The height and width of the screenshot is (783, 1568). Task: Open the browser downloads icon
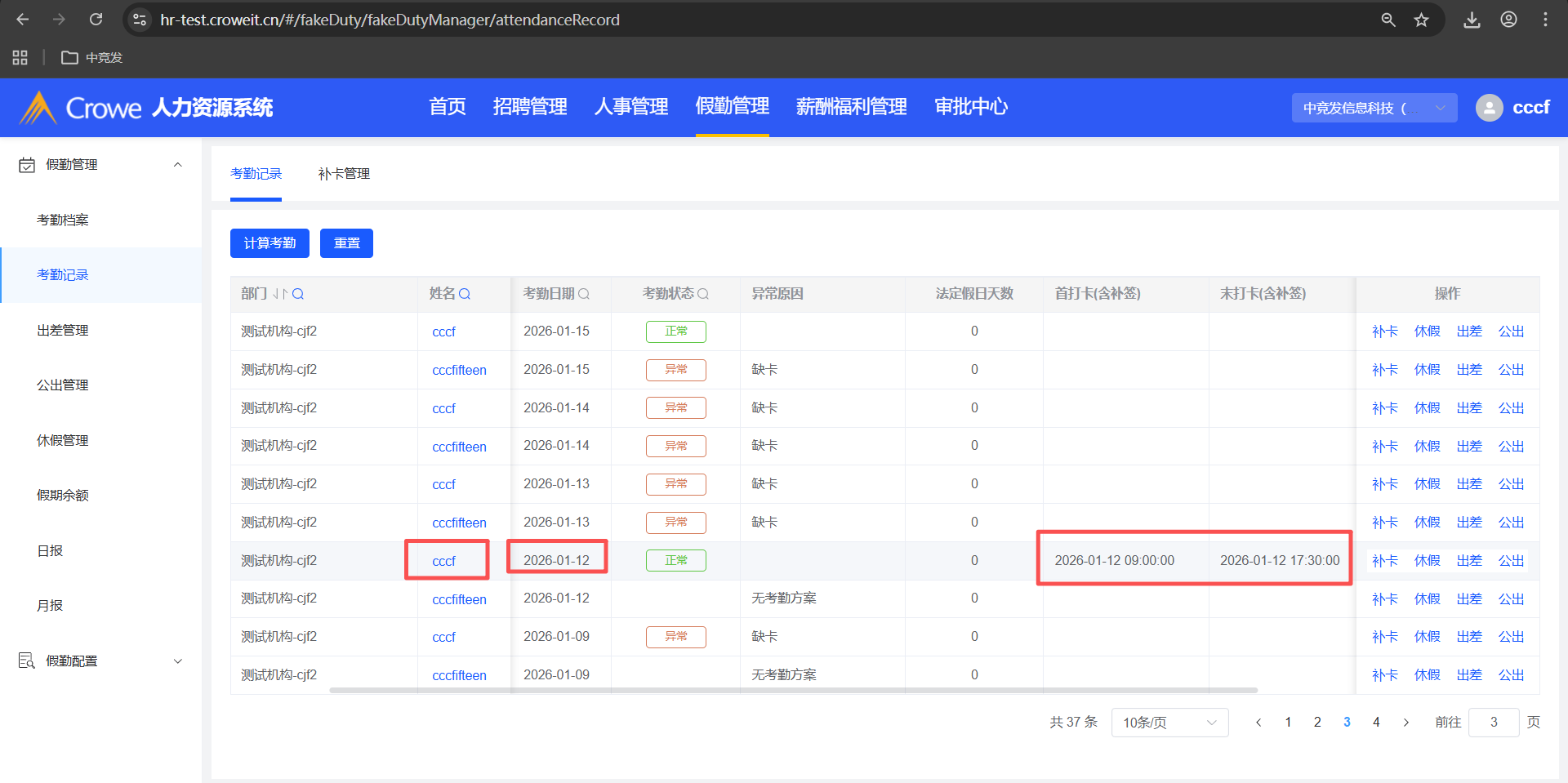pos(1472,20)
